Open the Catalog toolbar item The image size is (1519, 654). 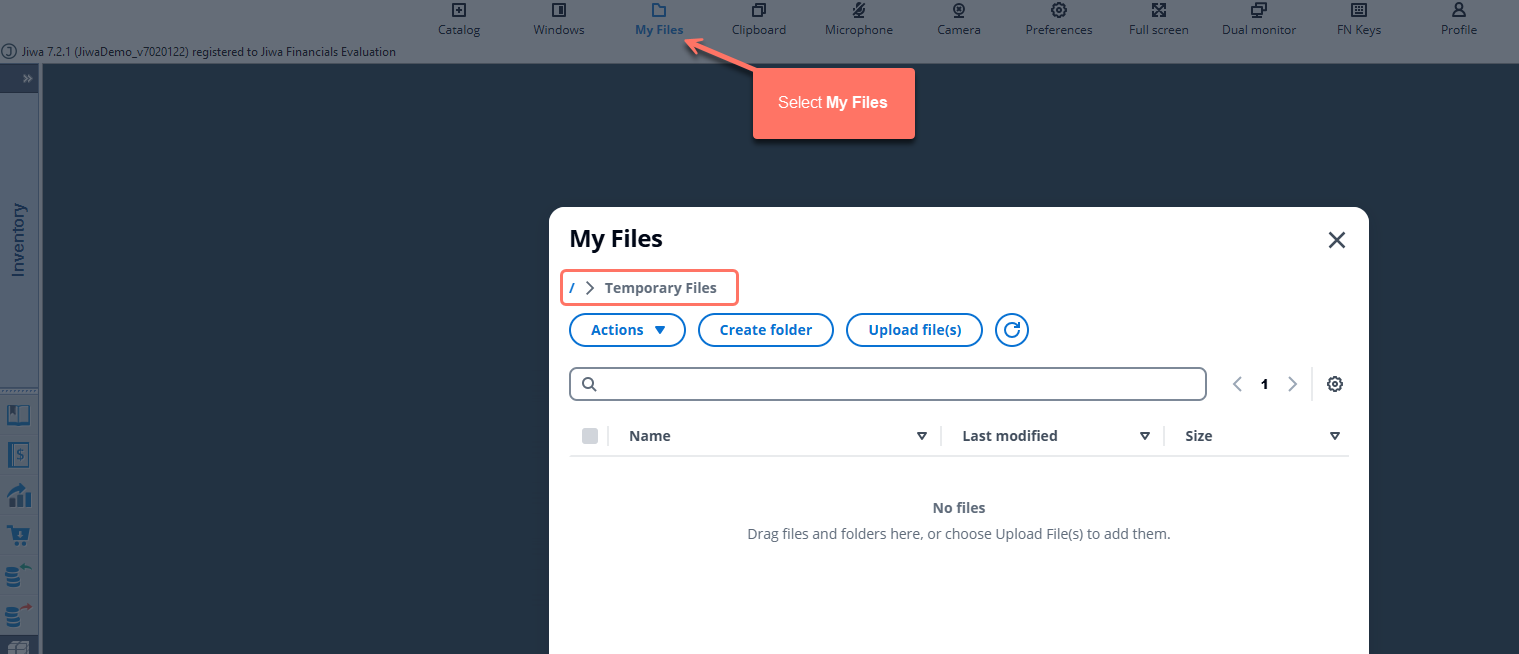pyautogui.click(x=459, y=19)
